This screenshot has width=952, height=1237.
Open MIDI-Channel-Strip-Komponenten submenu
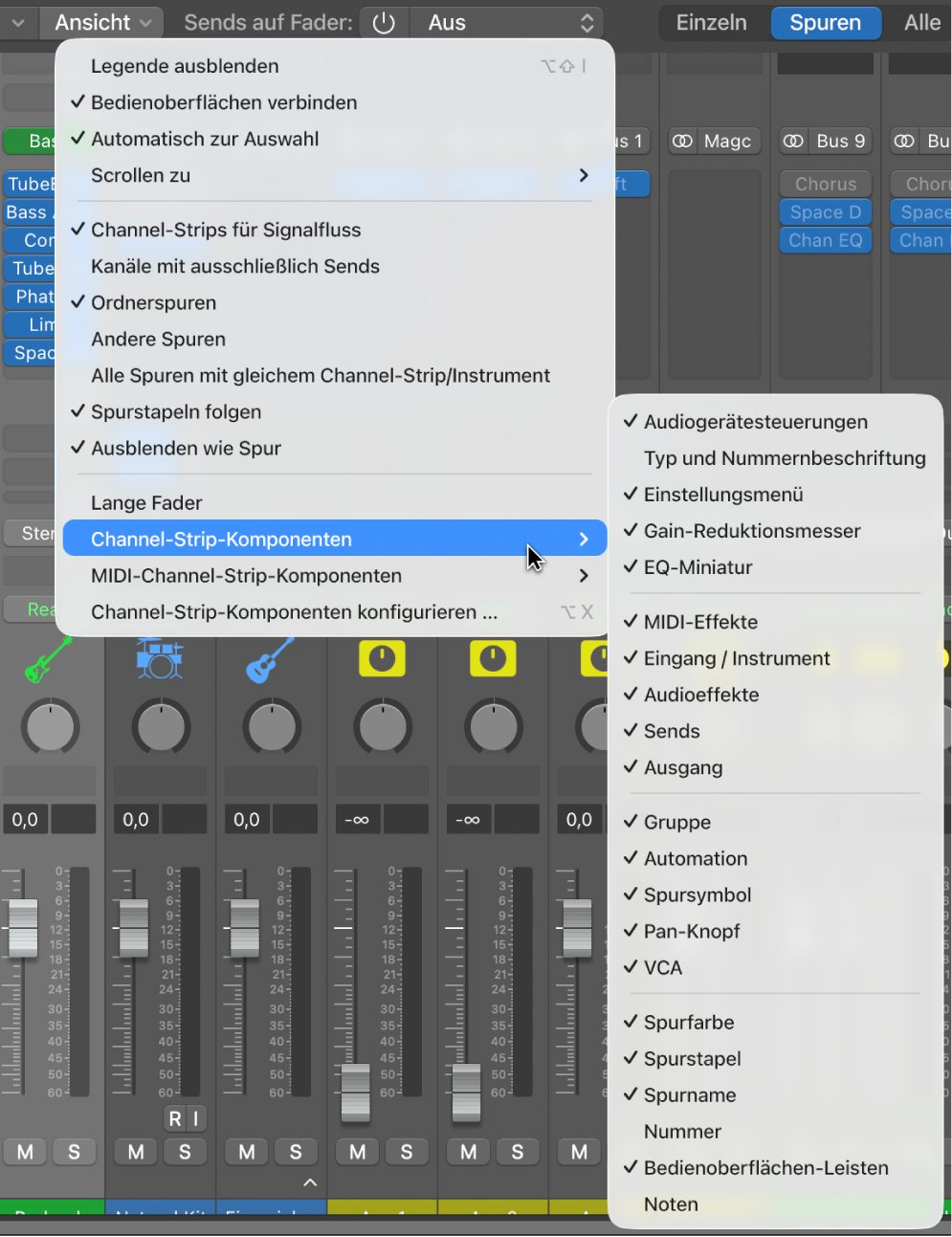coord(335,576)
